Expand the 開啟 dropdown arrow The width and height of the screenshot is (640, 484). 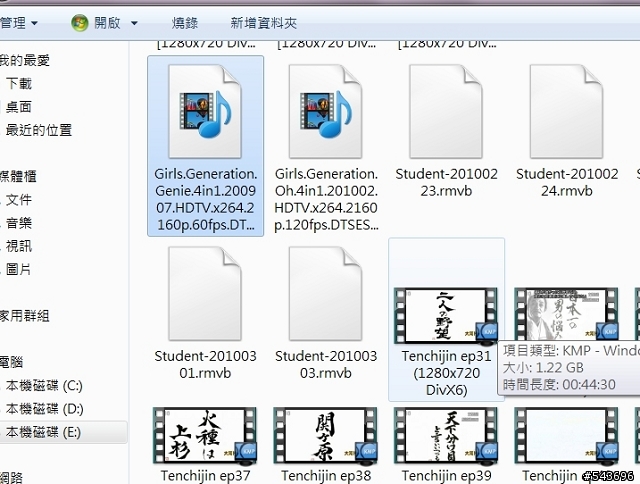[x=134, y=23]
